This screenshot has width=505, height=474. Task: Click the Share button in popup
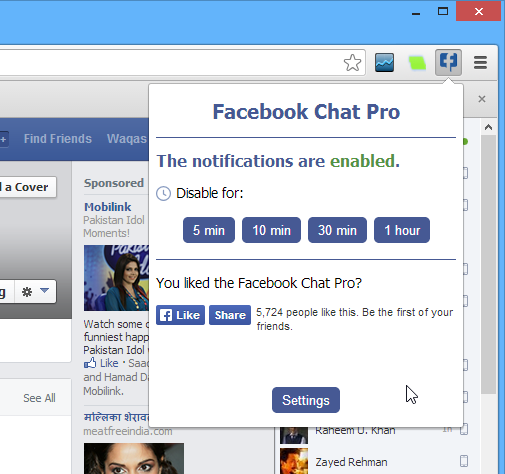pyautogui.click(x=230, y=315)
